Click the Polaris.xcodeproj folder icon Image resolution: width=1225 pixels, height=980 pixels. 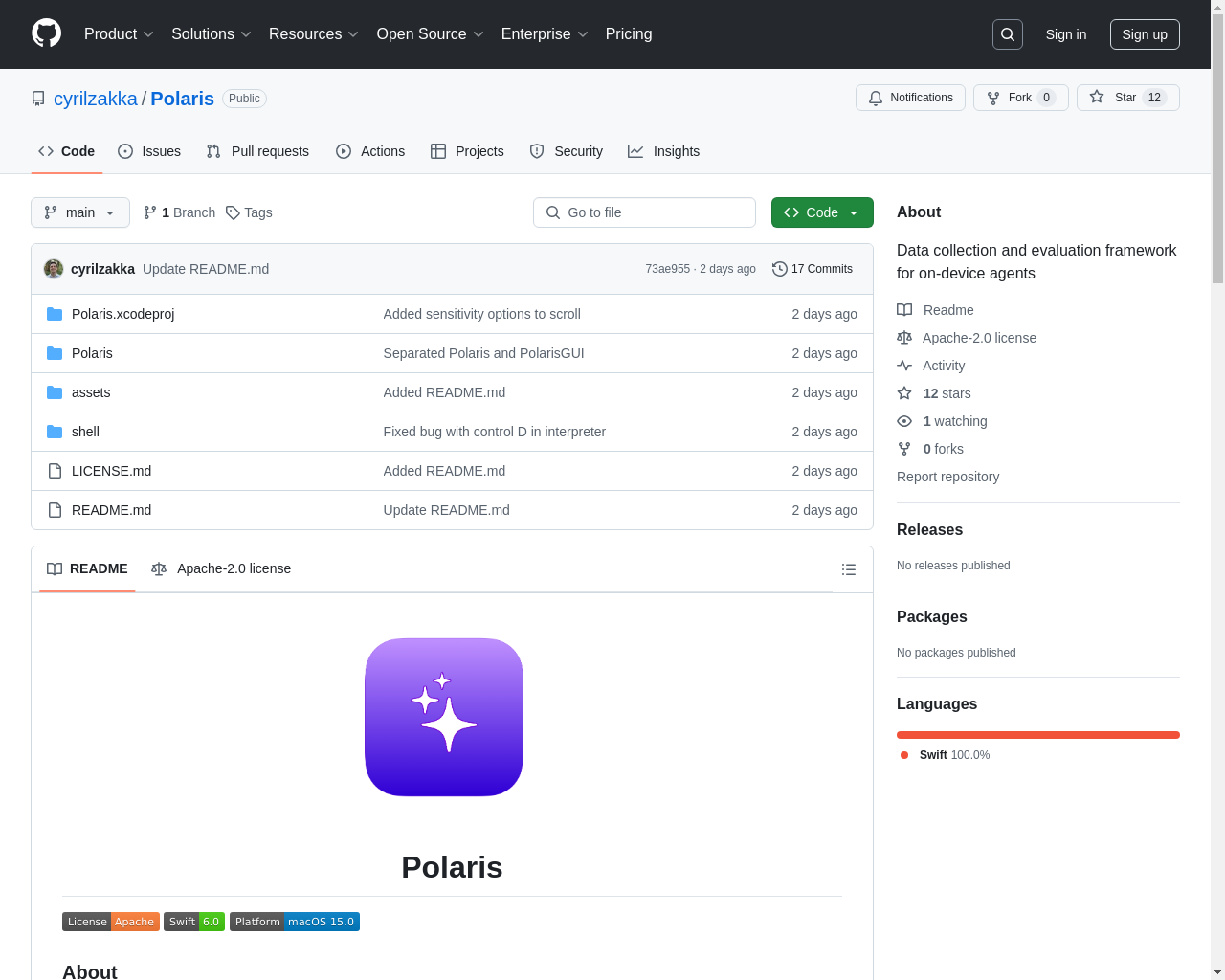55,314
